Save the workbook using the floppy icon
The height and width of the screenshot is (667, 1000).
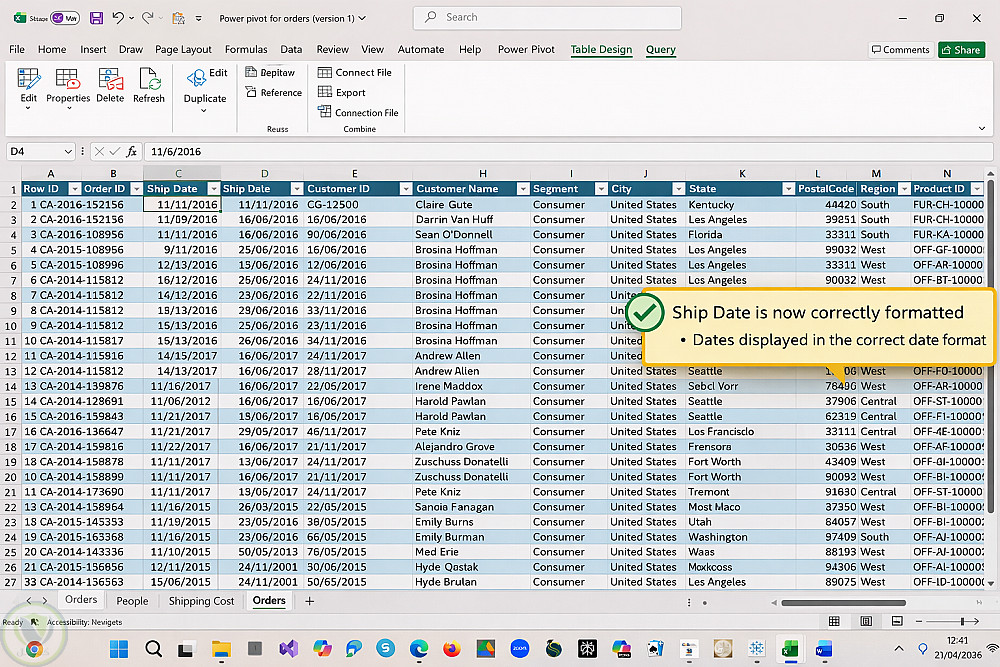click(96, 18)
